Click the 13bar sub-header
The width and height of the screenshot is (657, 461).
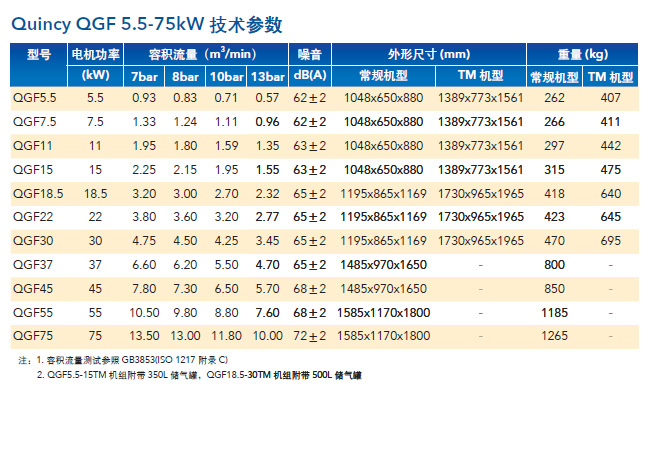click(267, 77)
